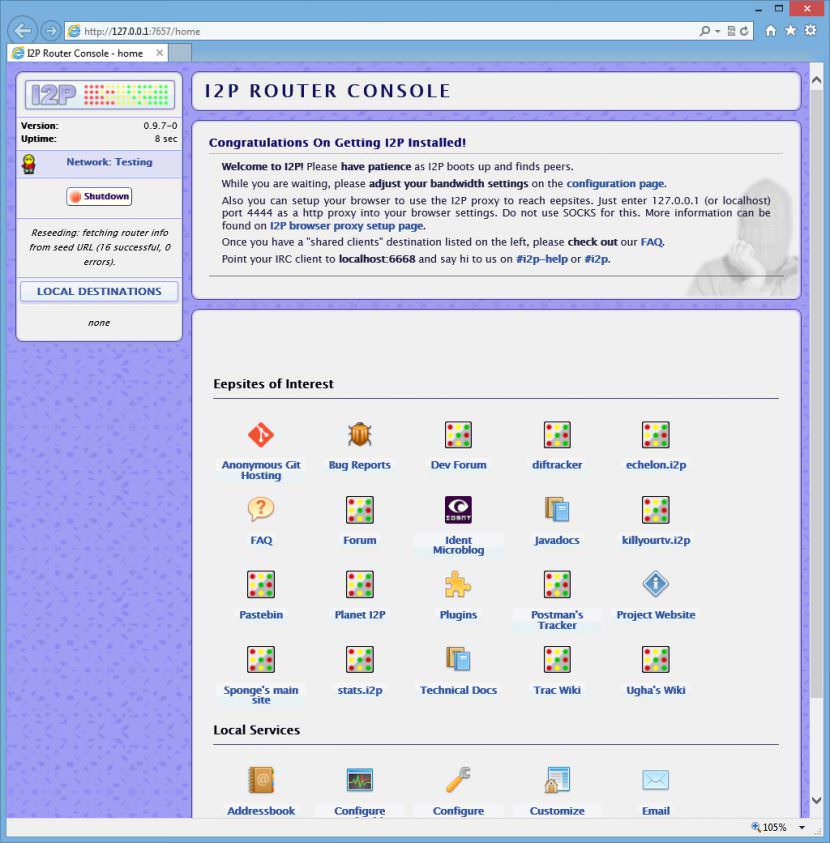Toggle compatibility view icon in address bar
Image resolution: width=830 pixels, height=843 pixels.
click(x=732, y=31)
